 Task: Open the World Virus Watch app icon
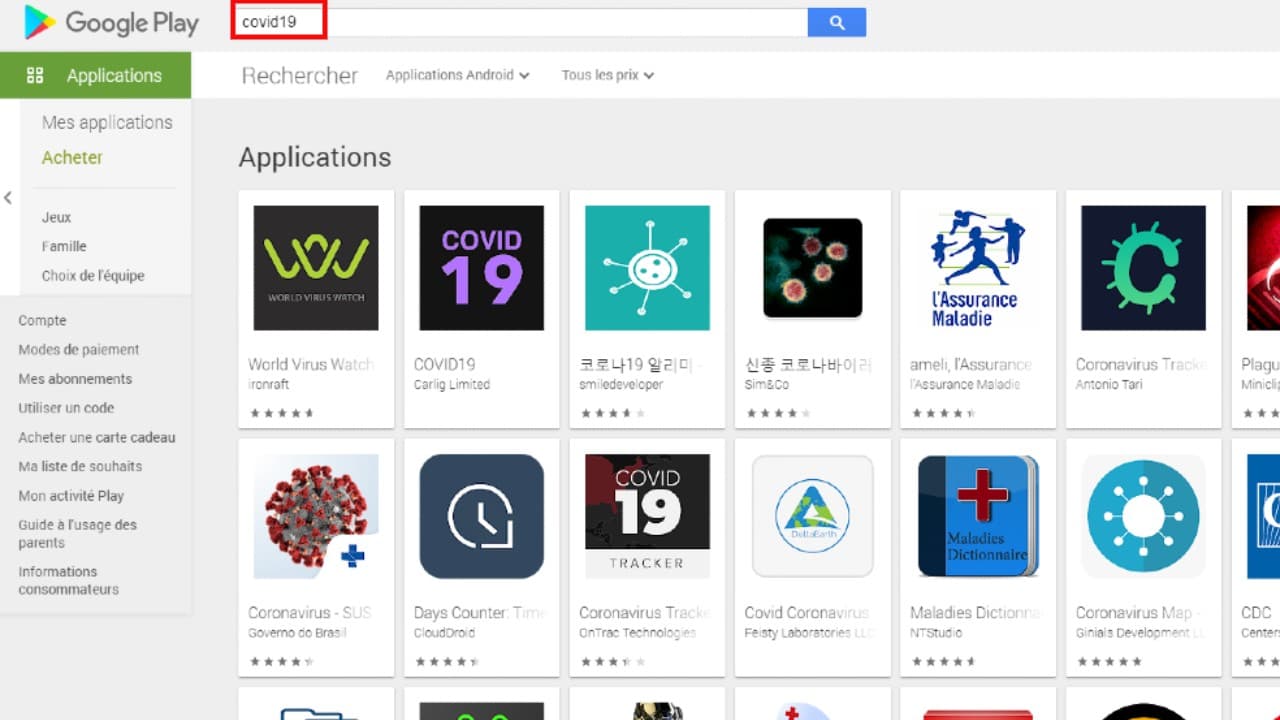[316, 268]
